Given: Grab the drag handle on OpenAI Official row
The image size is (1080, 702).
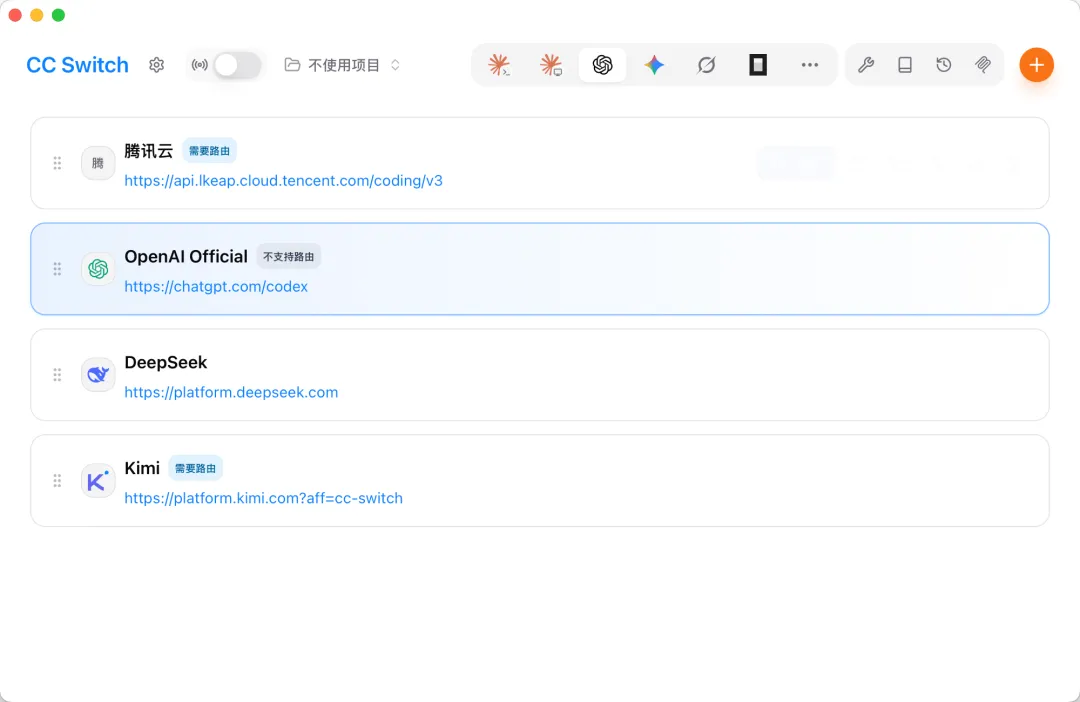Looking at the screenshot, I should click(57, 269).
